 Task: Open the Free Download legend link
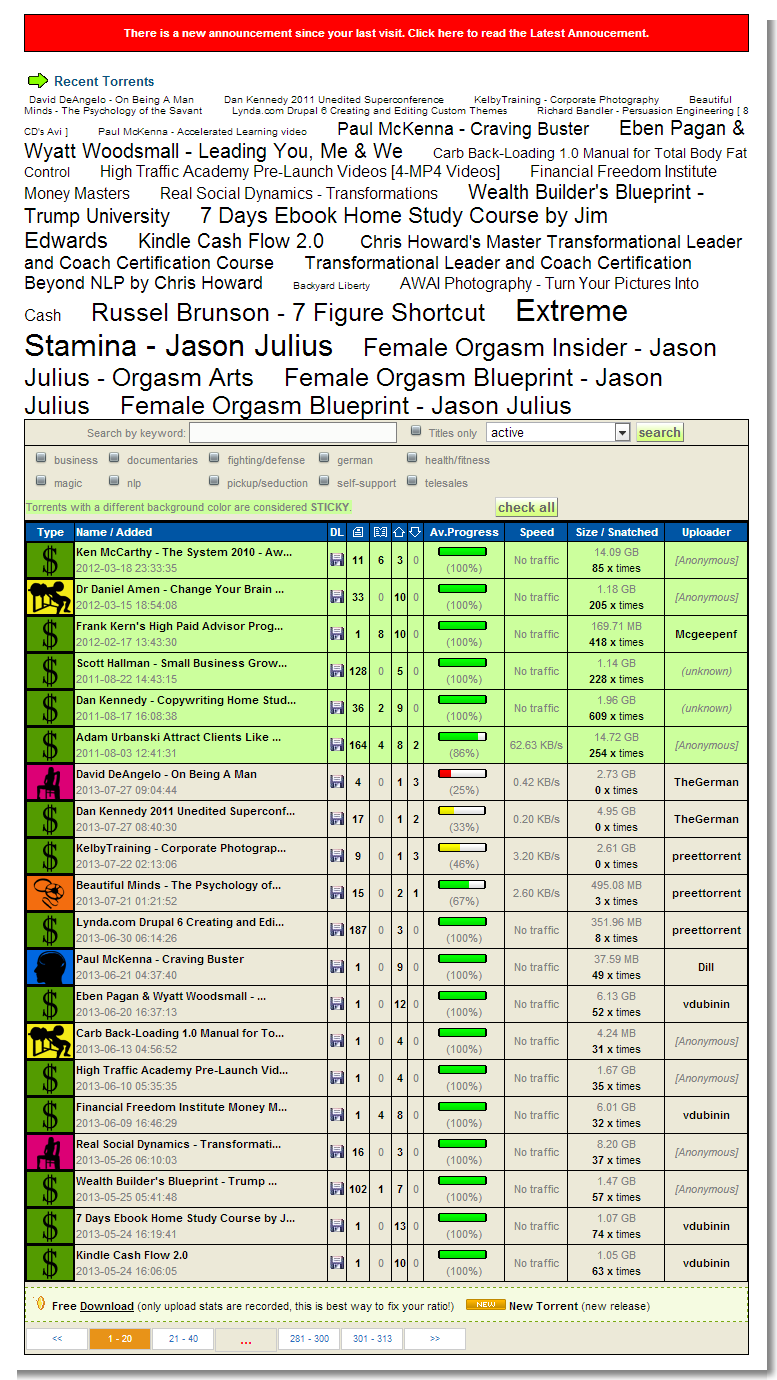click(x=107, y=1306)
